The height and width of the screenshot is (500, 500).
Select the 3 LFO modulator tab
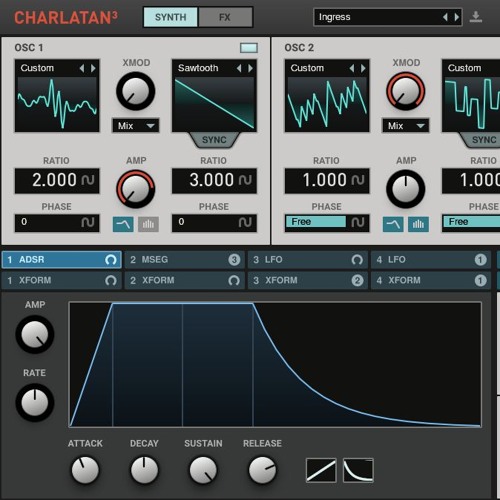(x=308, y=260)
